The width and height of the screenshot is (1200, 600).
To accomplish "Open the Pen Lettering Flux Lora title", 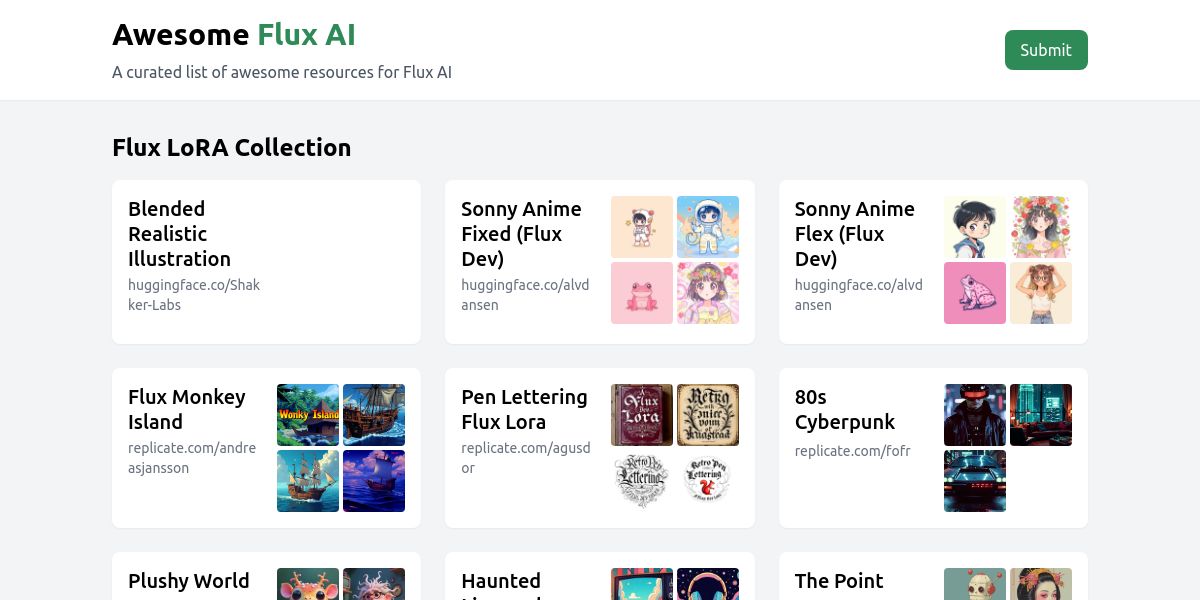I will [524, 409].
